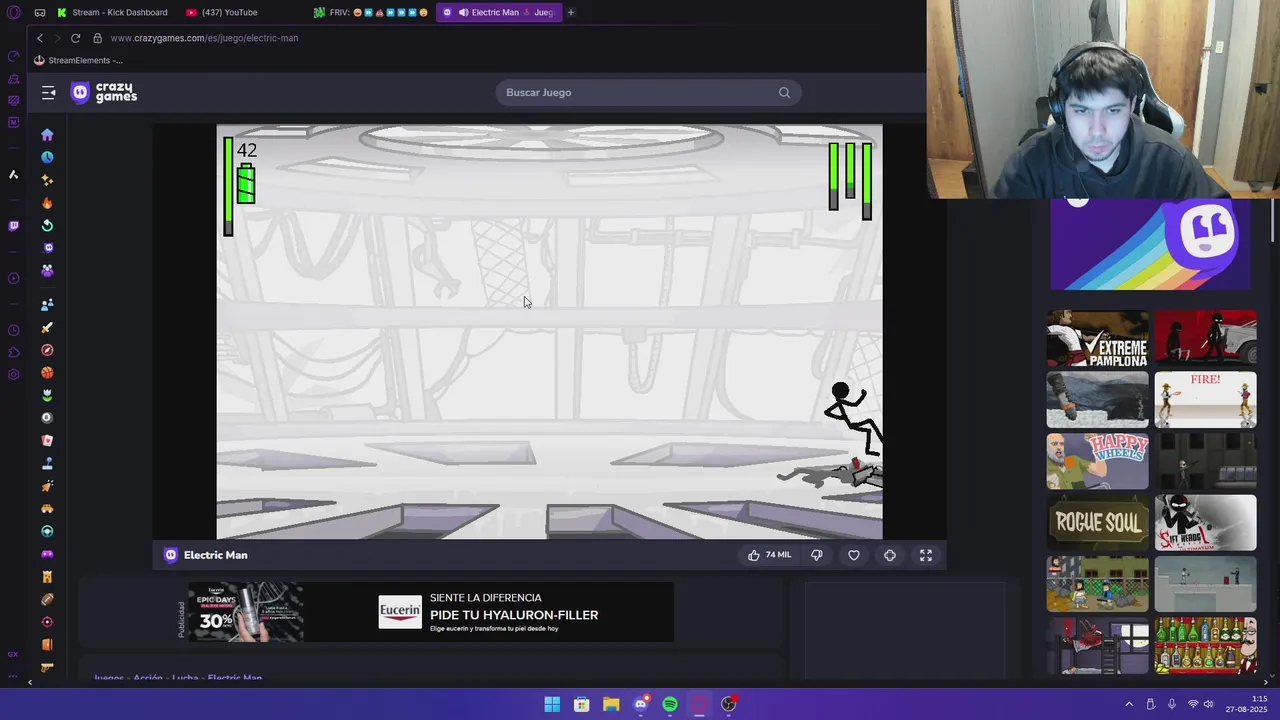
Task: Open updated games refresh icon
Action: click(x=47, y=225)
